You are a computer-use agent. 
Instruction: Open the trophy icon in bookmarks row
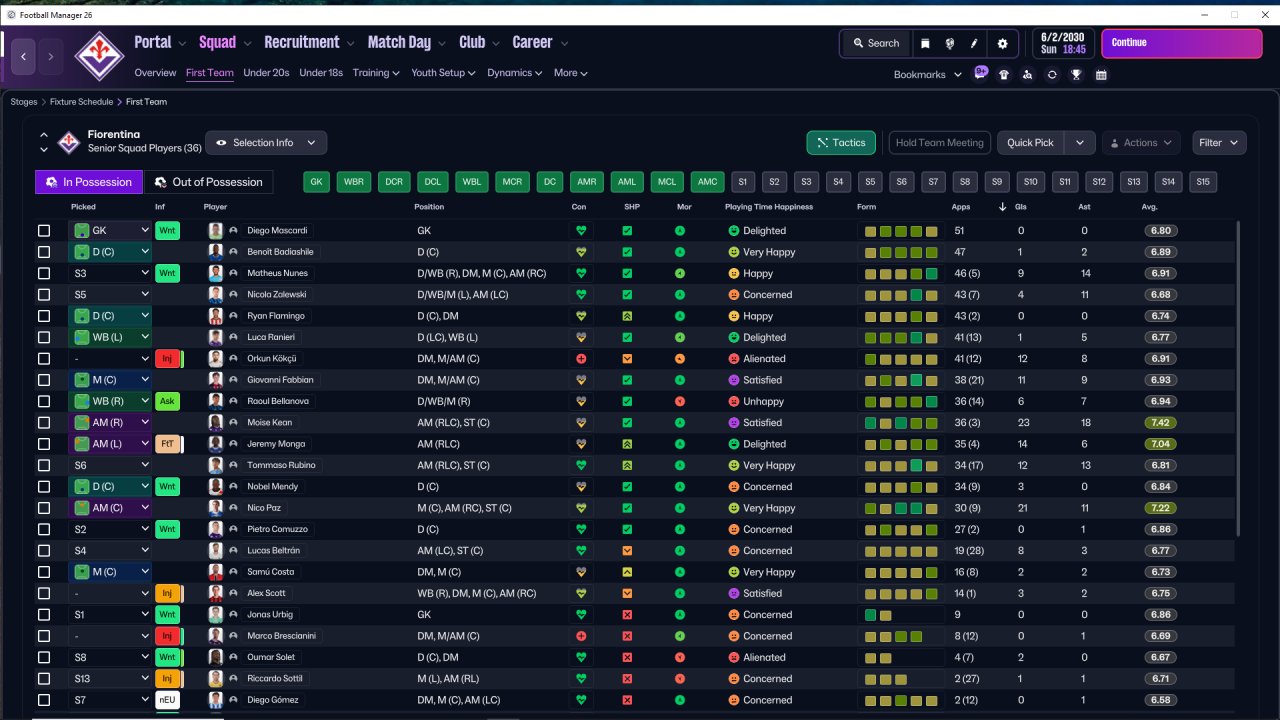[x=1076, y=75]
